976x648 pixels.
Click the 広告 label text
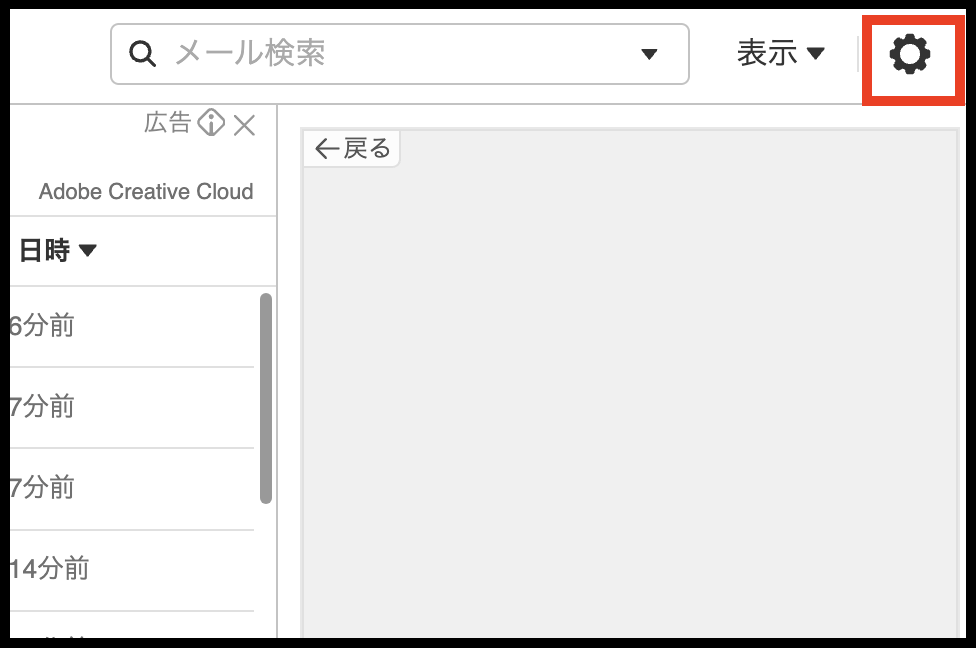click(167, 123)
